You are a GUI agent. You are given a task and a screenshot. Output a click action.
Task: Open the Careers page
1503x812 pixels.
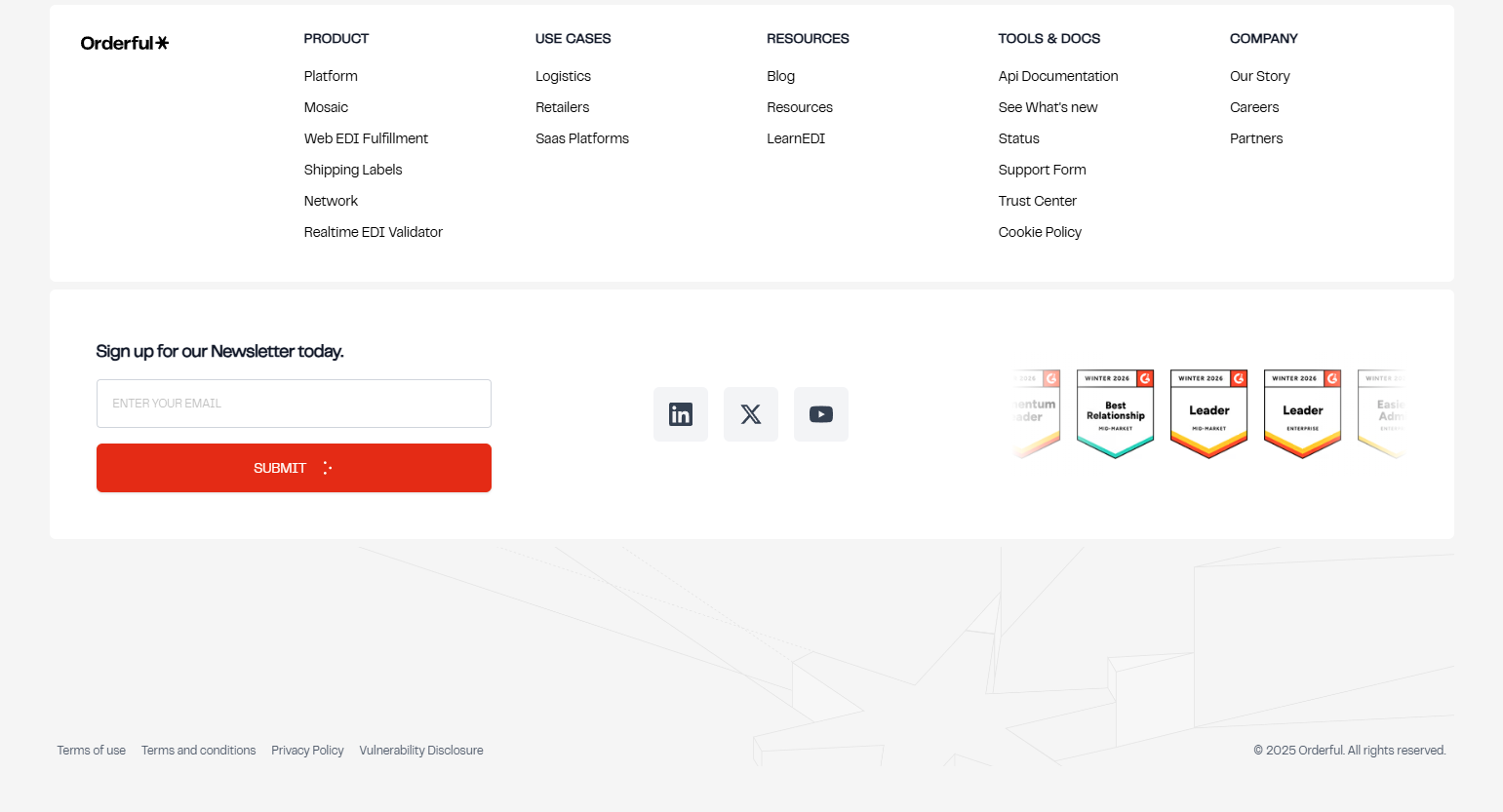point(1253,107)
